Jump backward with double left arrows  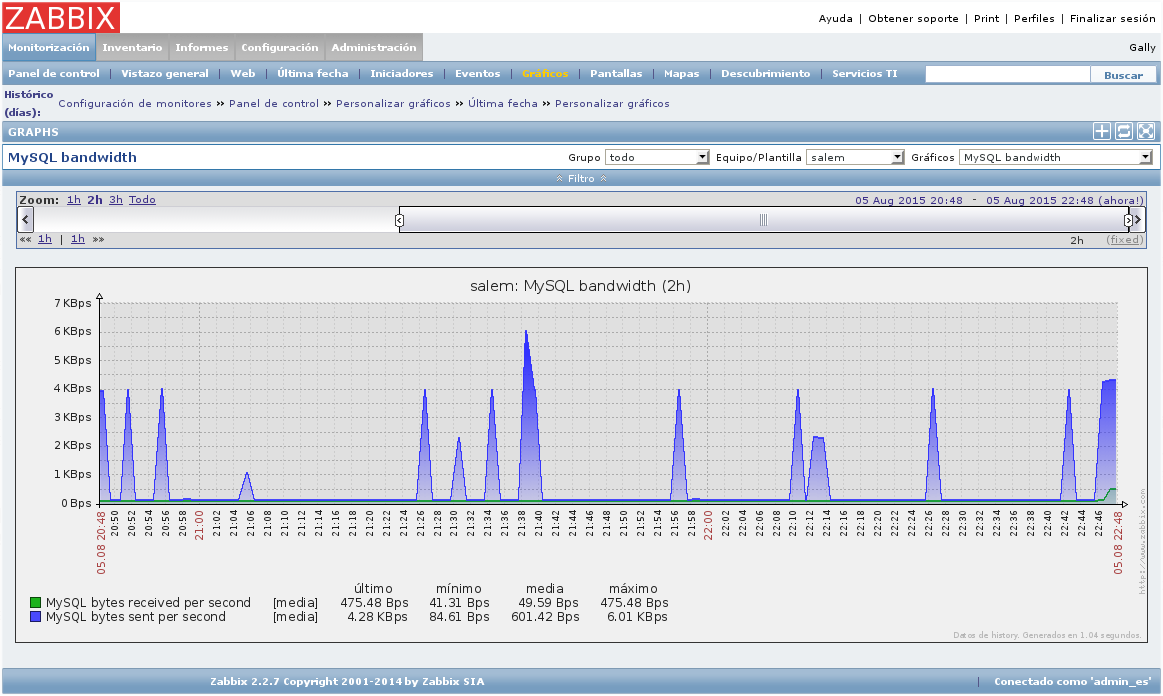(25, 239)
